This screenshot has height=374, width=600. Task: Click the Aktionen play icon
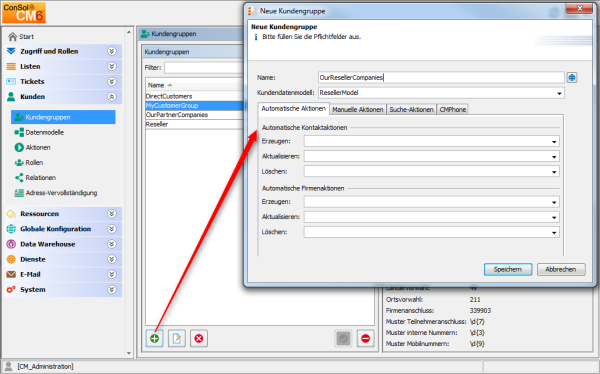coord(19,147)
